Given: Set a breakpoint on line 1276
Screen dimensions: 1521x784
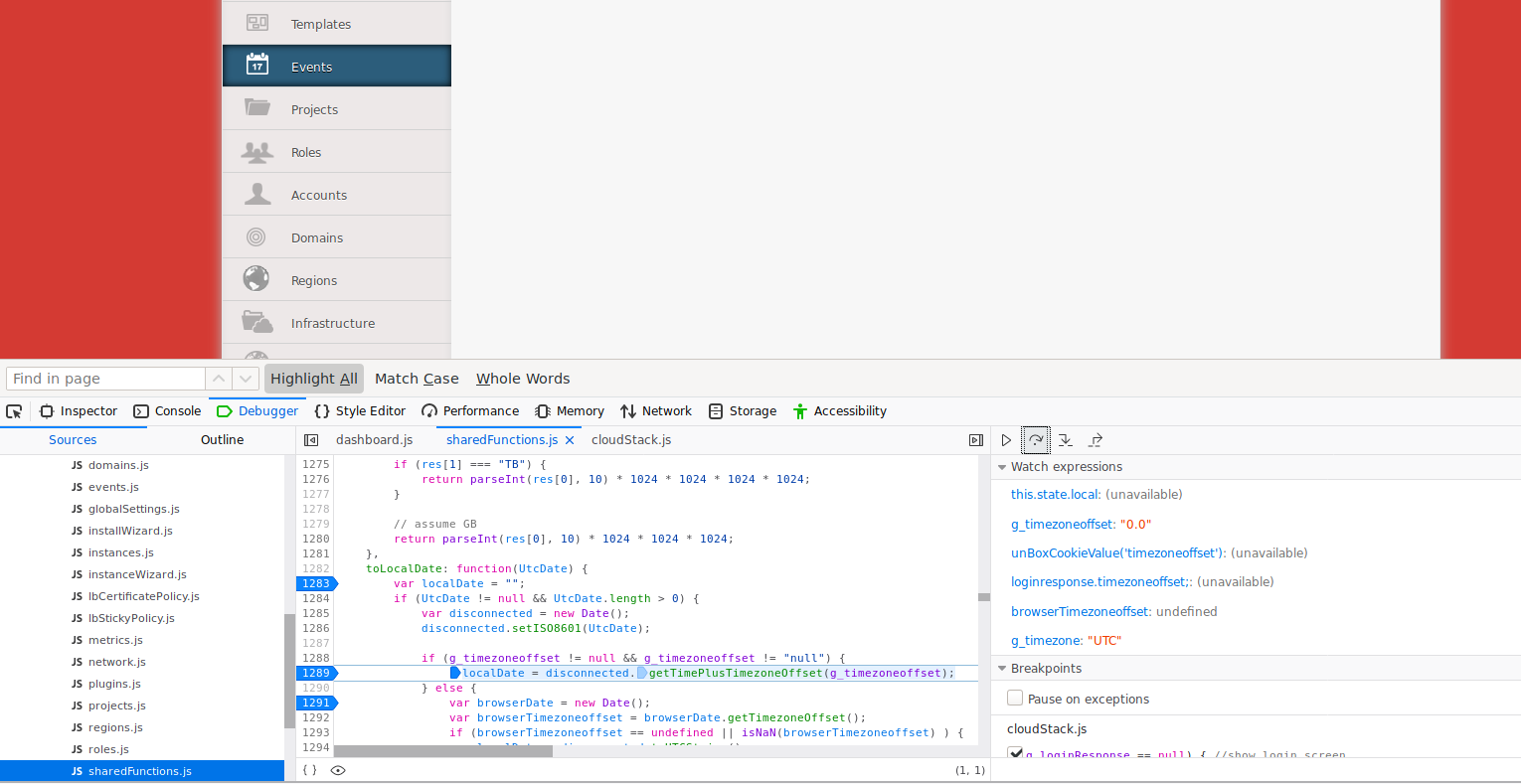Looking at the screenshot, I should (316, 480).
